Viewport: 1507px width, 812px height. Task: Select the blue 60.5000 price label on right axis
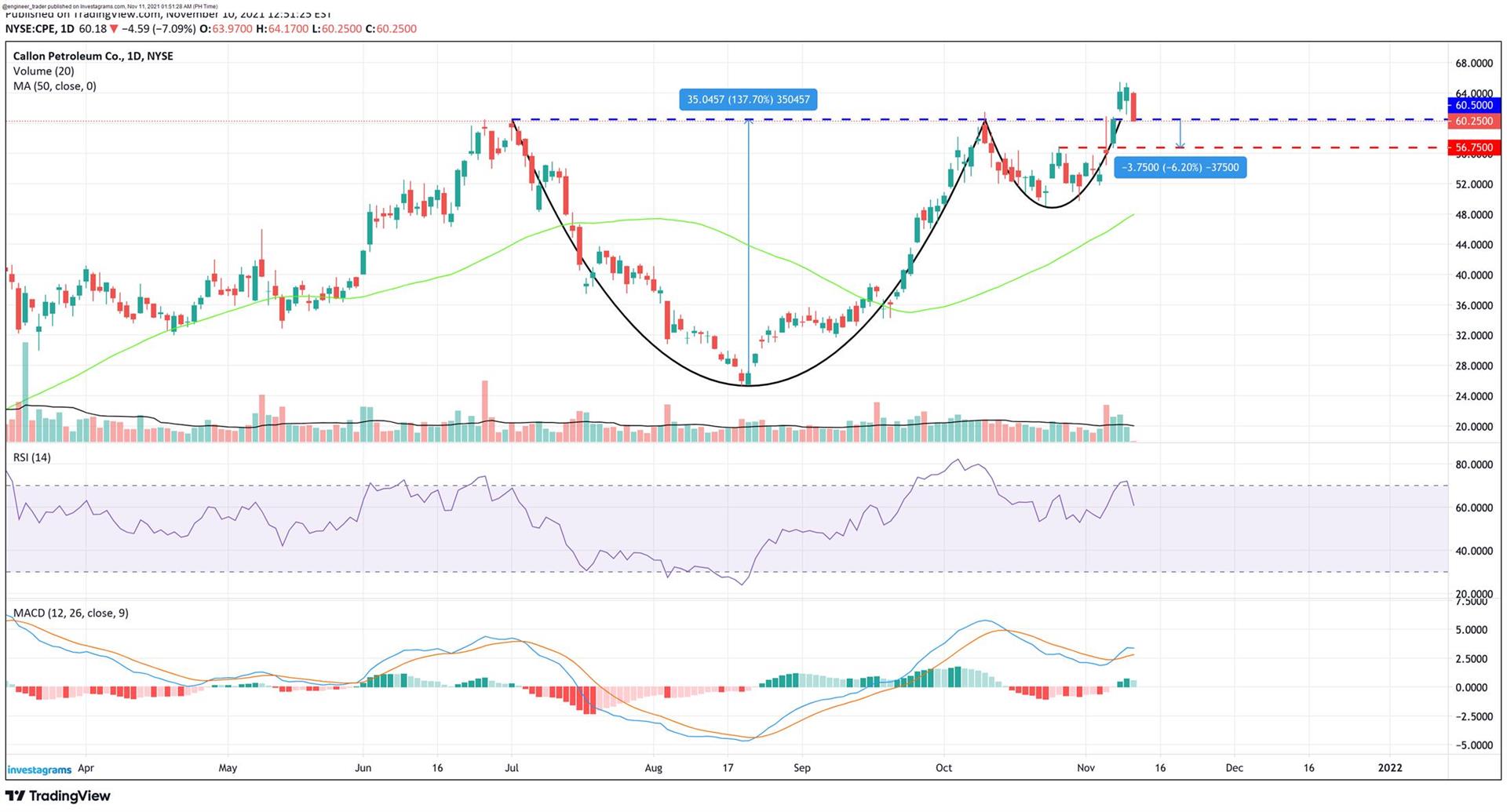click(x=1473, y=104)
